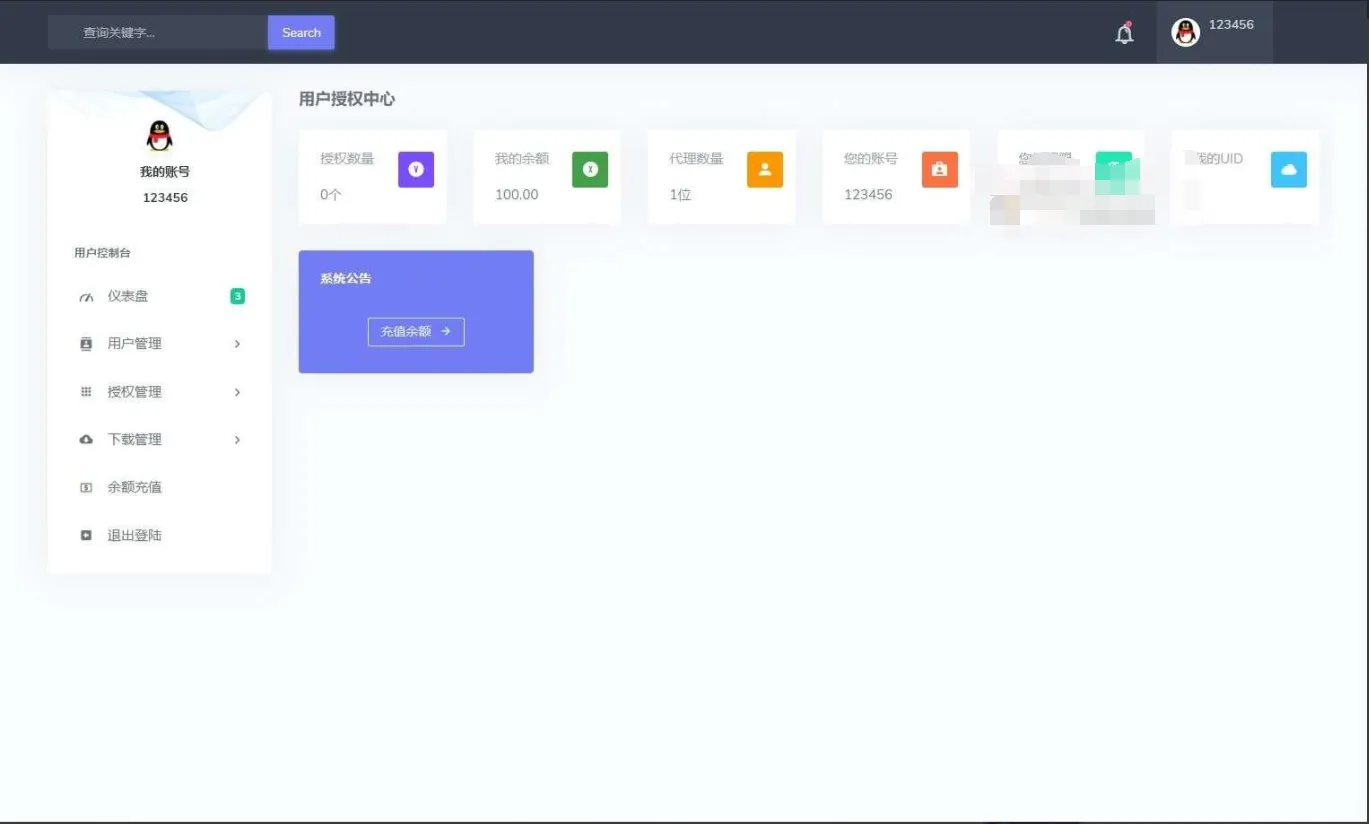This screenshot has height=824, width=1369.
Task: Click the 我的余额 label
Action: click(522, 159)
